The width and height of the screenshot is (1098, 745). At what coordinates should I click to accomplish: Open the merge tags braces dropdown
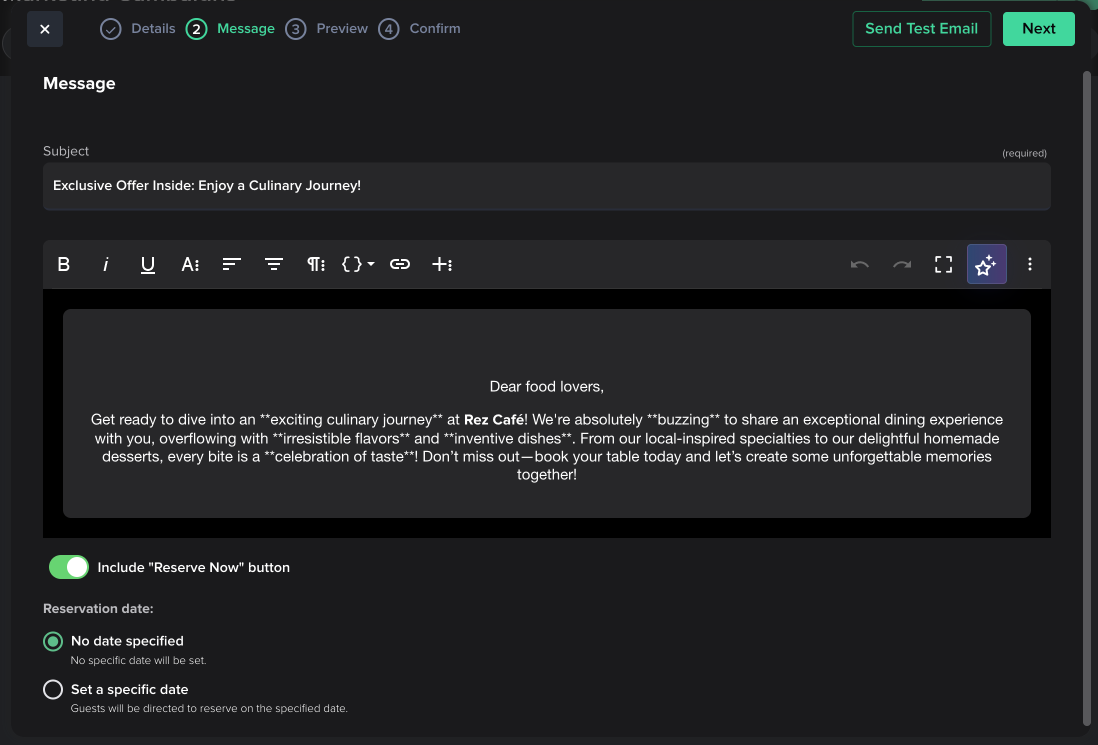point(357,265)
